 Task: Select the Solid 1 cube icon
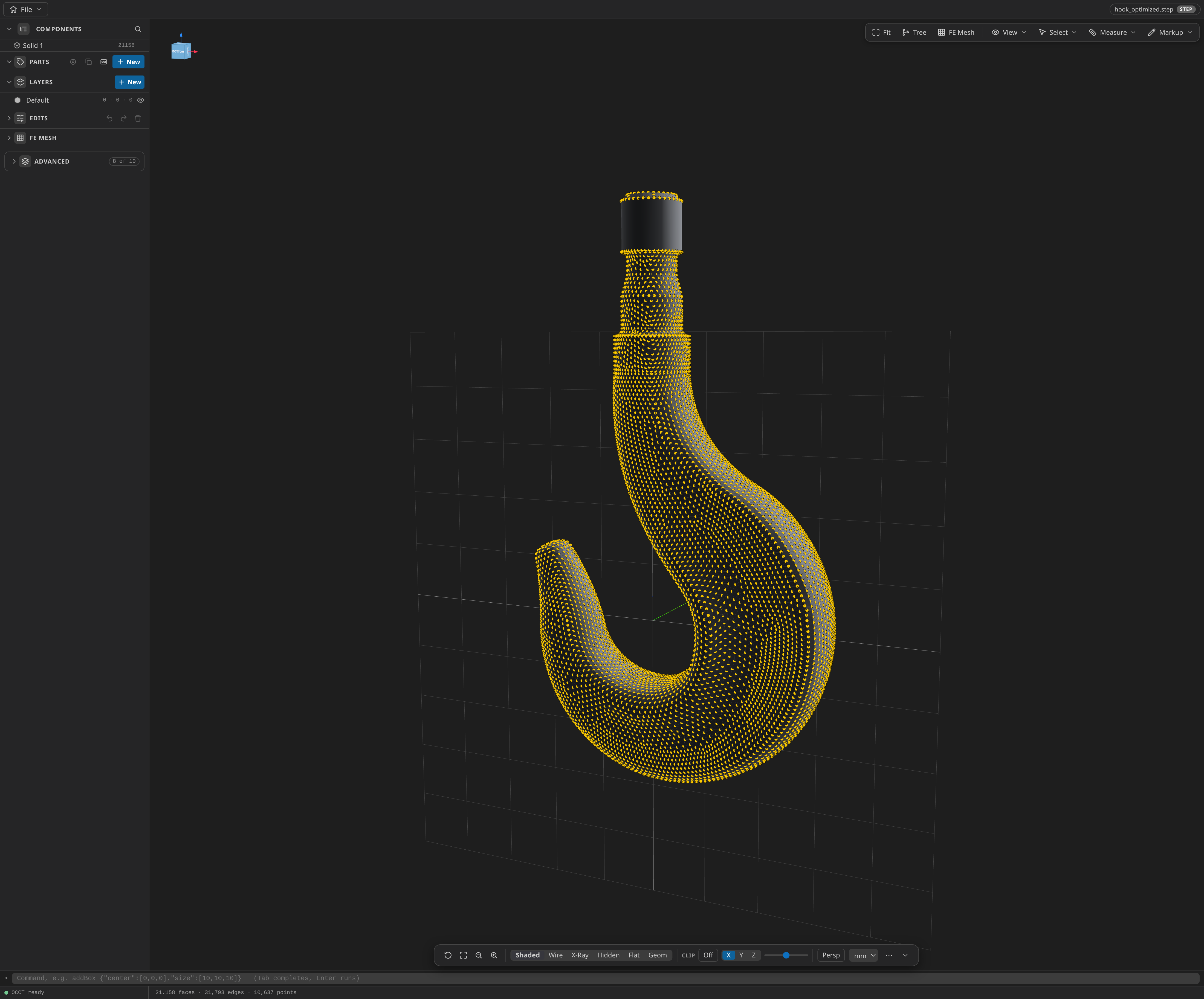point(17,45)
